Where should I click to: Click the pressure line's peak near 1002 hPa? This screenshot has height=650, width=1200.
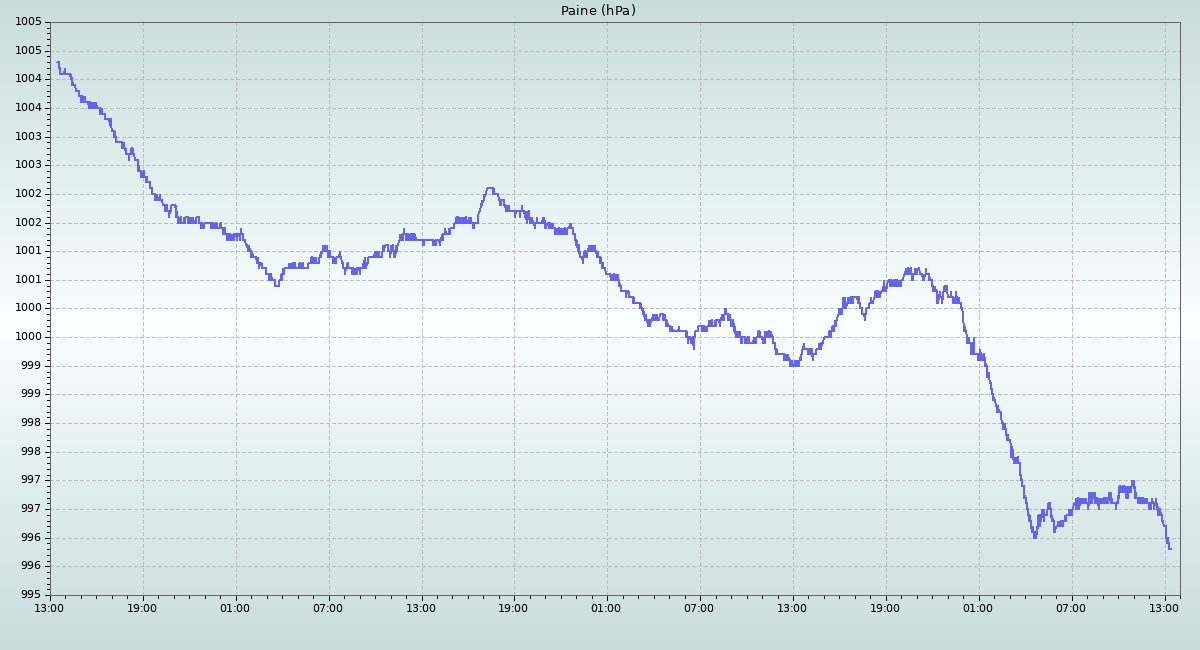[x=489, y=188]
